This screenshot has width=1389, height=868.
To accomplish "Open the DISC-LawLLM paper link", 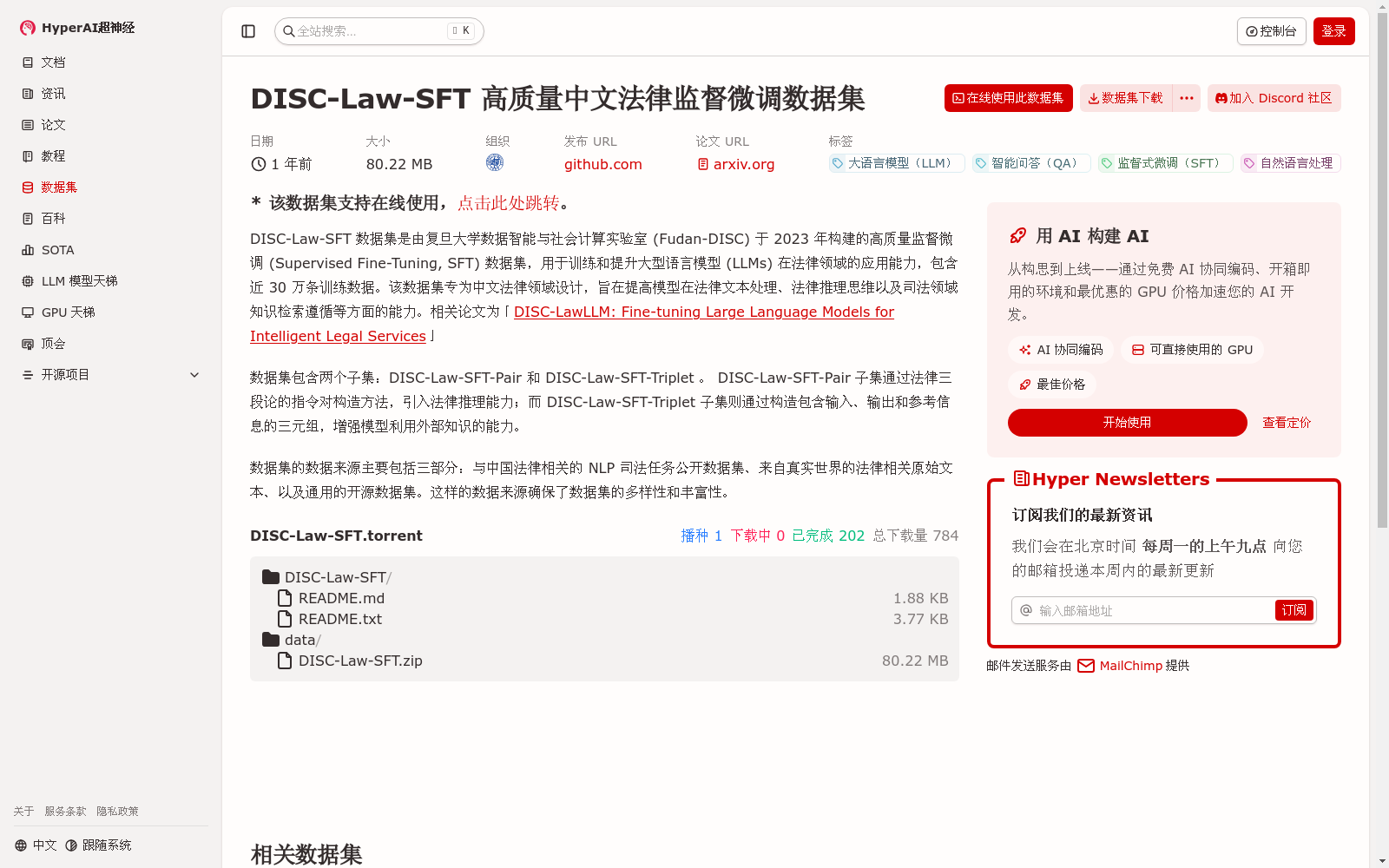I will point(703,312).
